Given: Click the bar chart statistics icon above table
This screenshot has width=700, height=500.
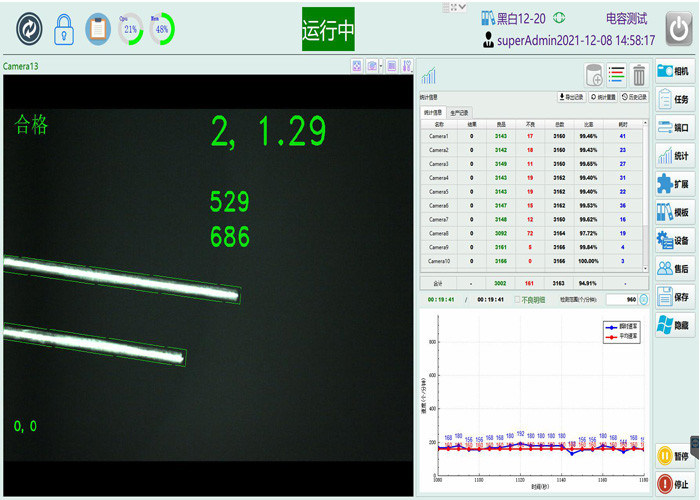Looking at the screenshot, I should coord(428,76).
